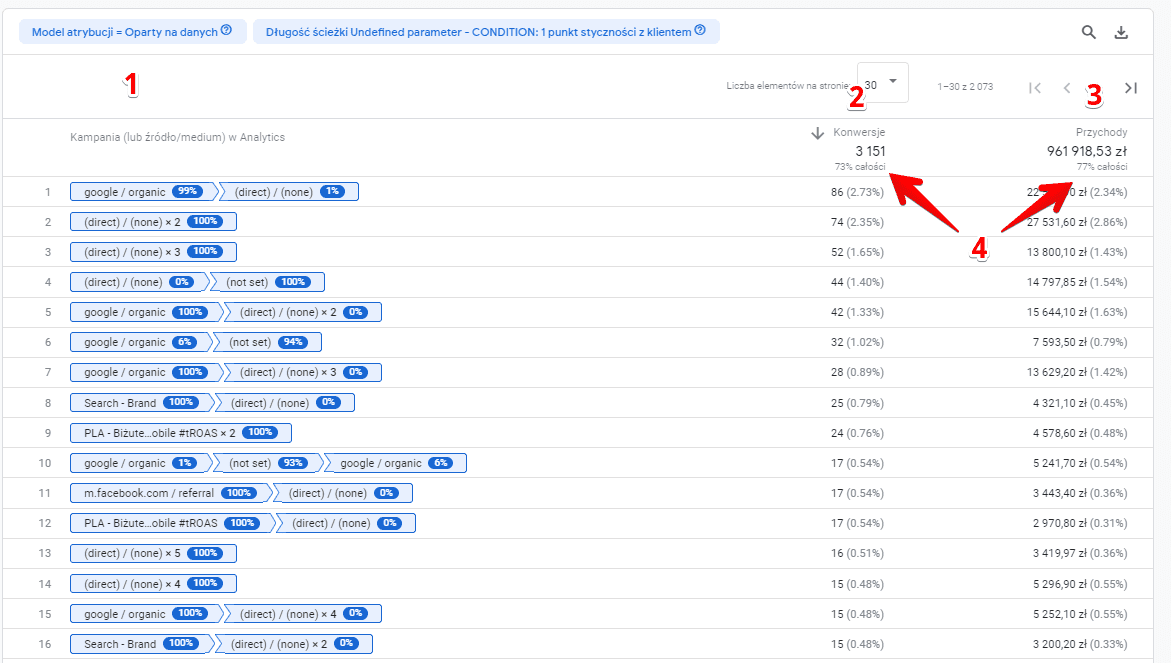Screen dimensions: 1171x663
Task: Click conversions value 25 (0.79%)
Action: (857, 402)
